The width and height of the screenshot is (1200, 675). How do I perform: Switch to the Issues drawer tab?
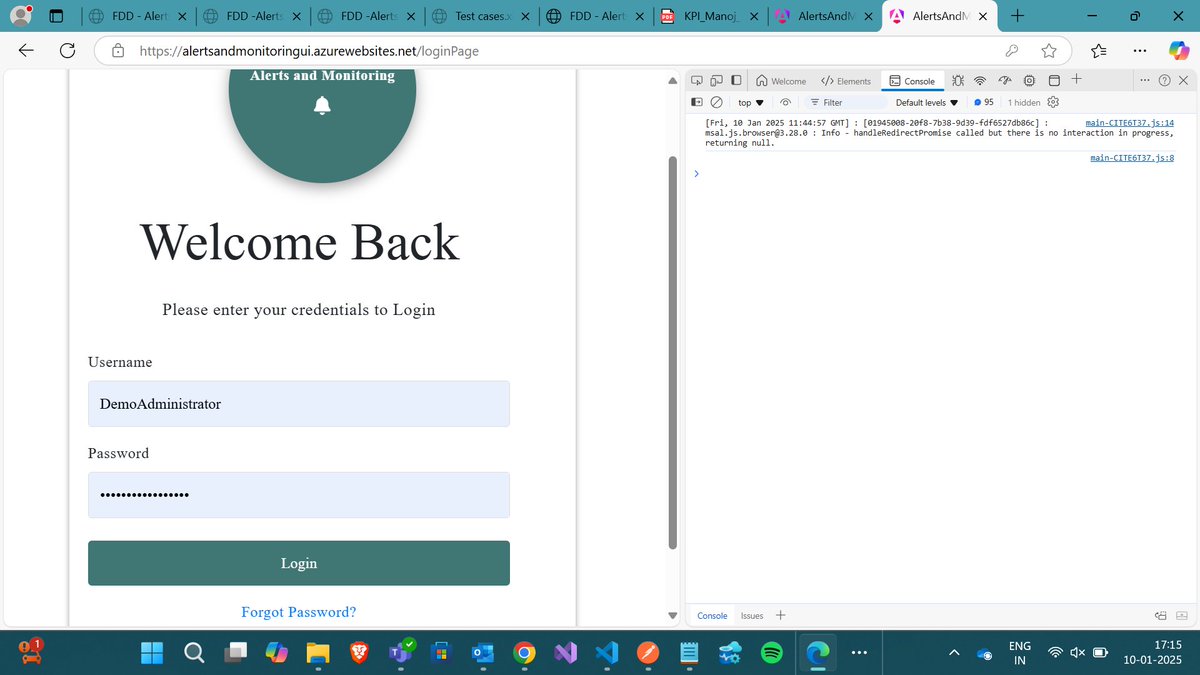point(752,616)
